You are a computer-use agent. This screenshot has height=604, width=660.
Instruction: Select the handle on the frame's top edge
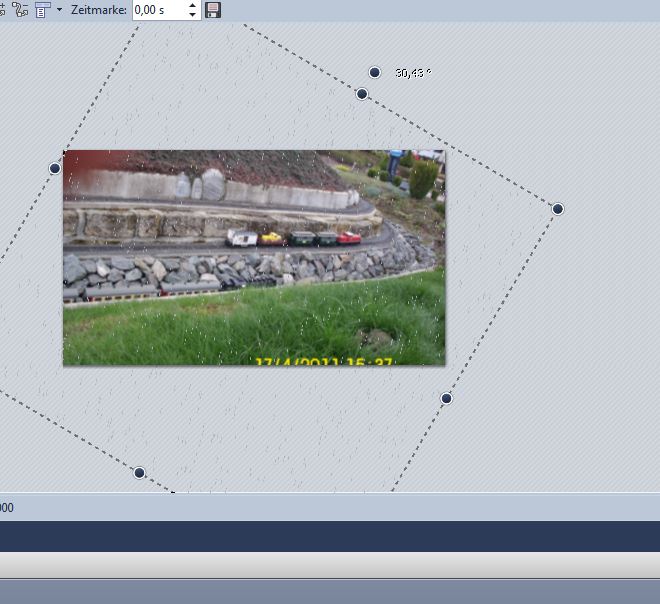pyautogui.click(x=362, y=94)
